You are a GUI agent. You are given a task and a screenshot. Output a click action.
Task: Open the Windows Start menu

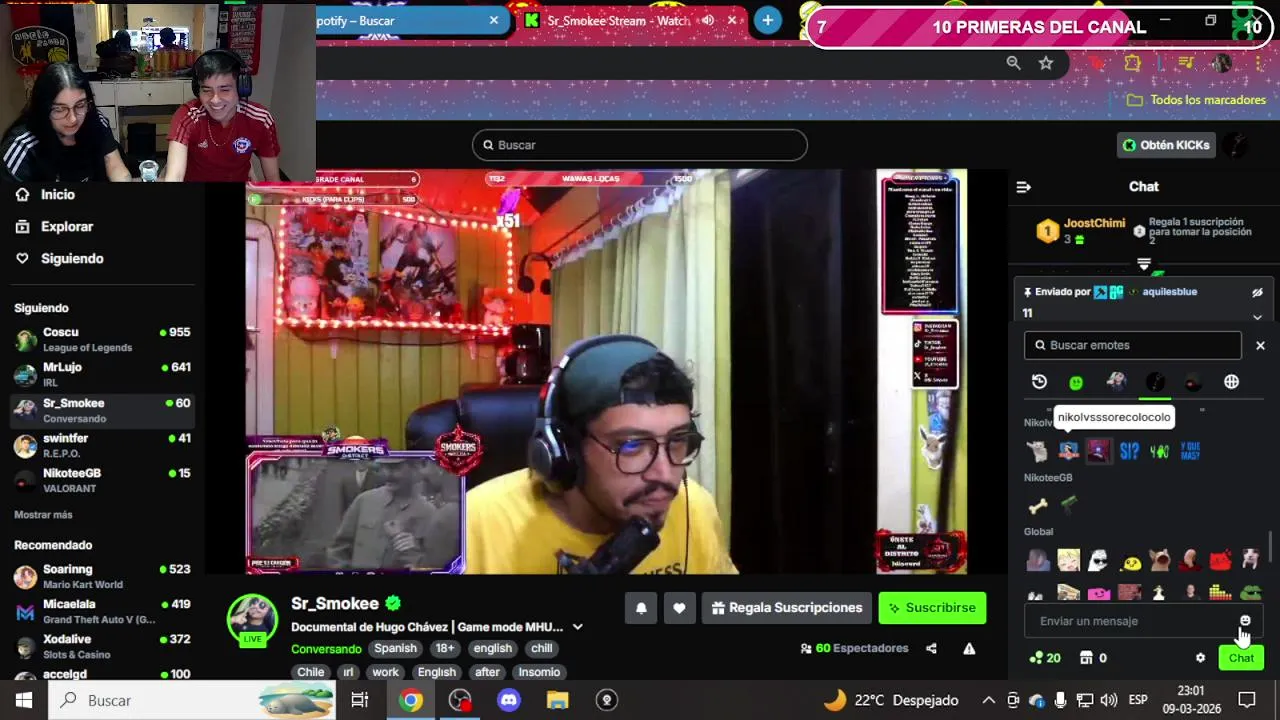[24, 700]
